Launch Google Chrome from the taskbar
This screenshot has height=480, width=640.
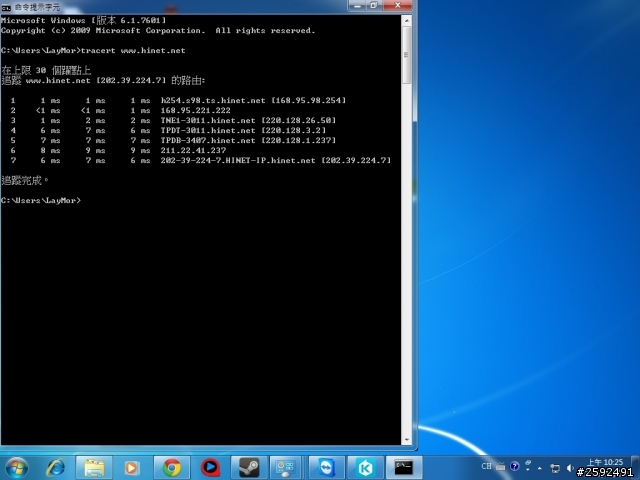[172, 468]
